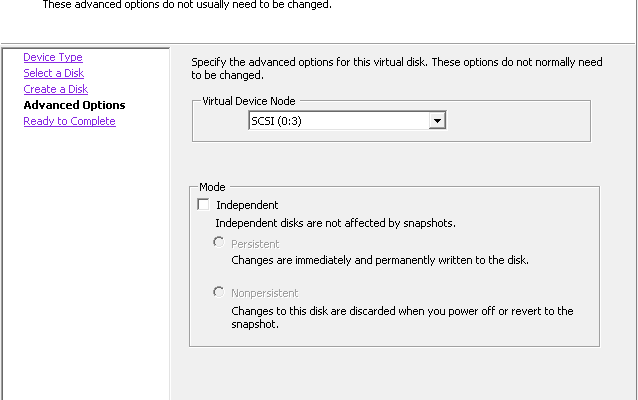638x400 pixels.
Task: Click the Virtual Device Node group title
Action: (x=249, y=101)
